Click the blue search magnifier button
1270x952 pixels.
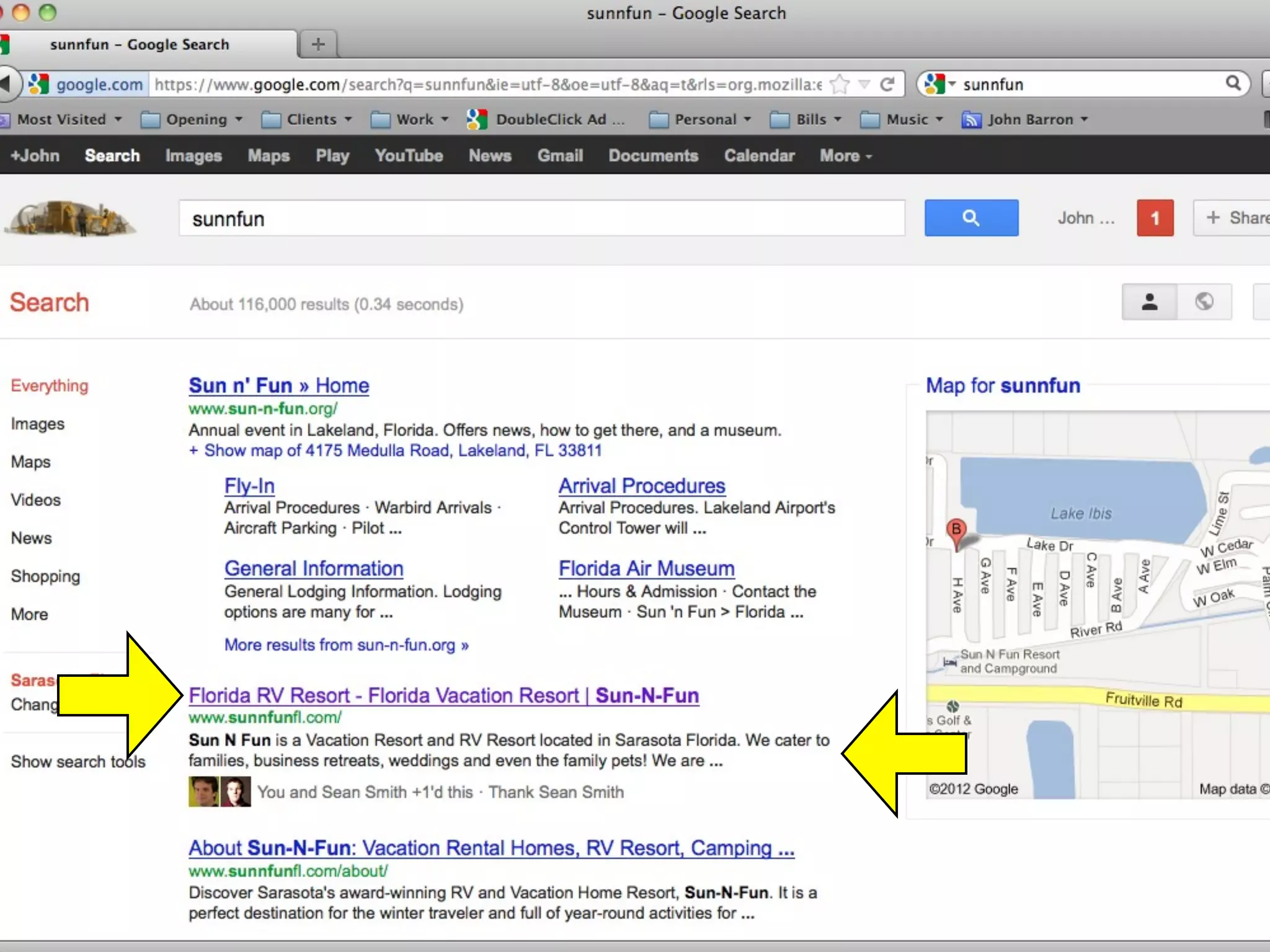point(970,218)
